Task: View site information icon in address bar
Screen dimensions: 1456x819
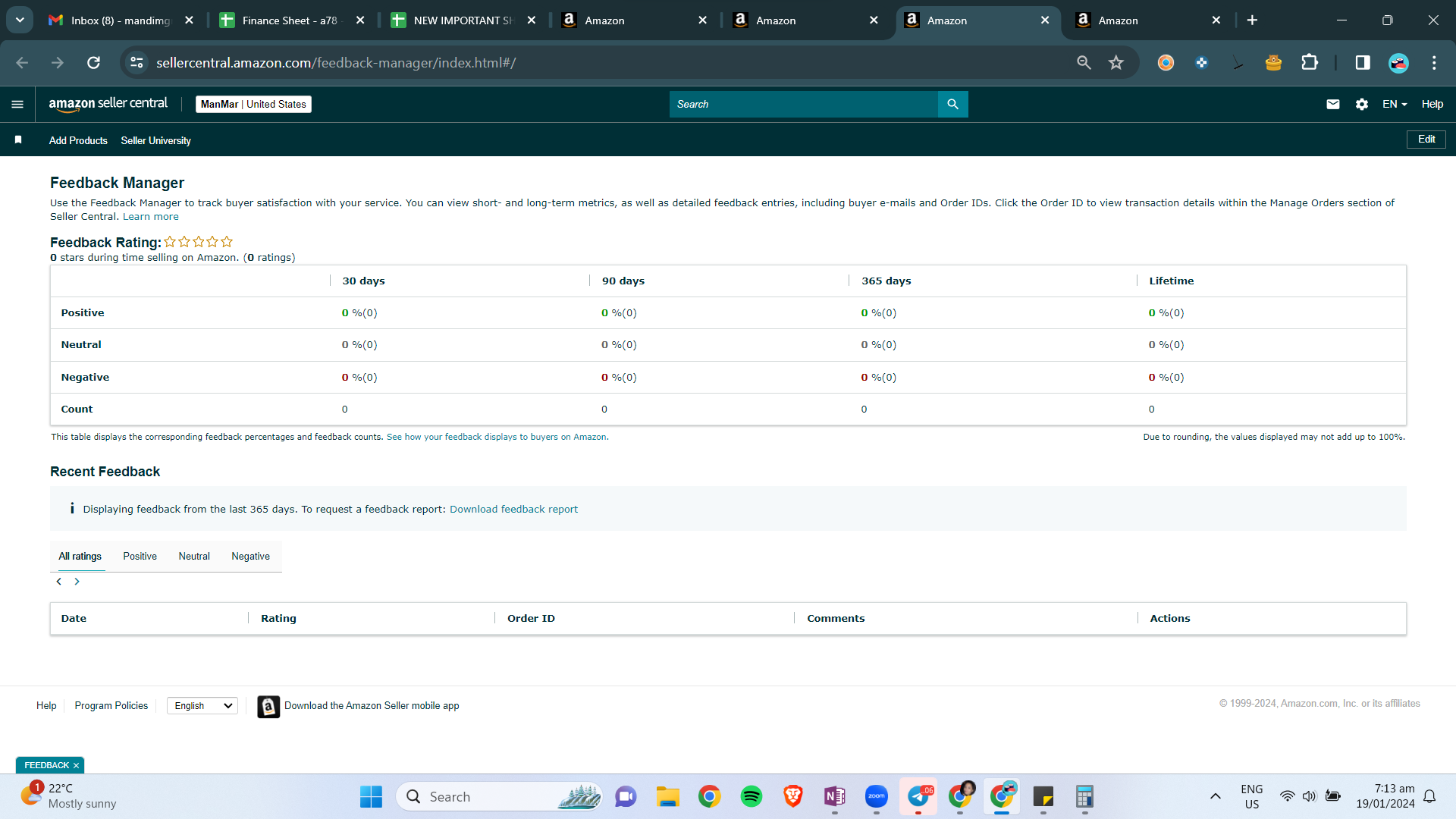Action: [136, 63]
